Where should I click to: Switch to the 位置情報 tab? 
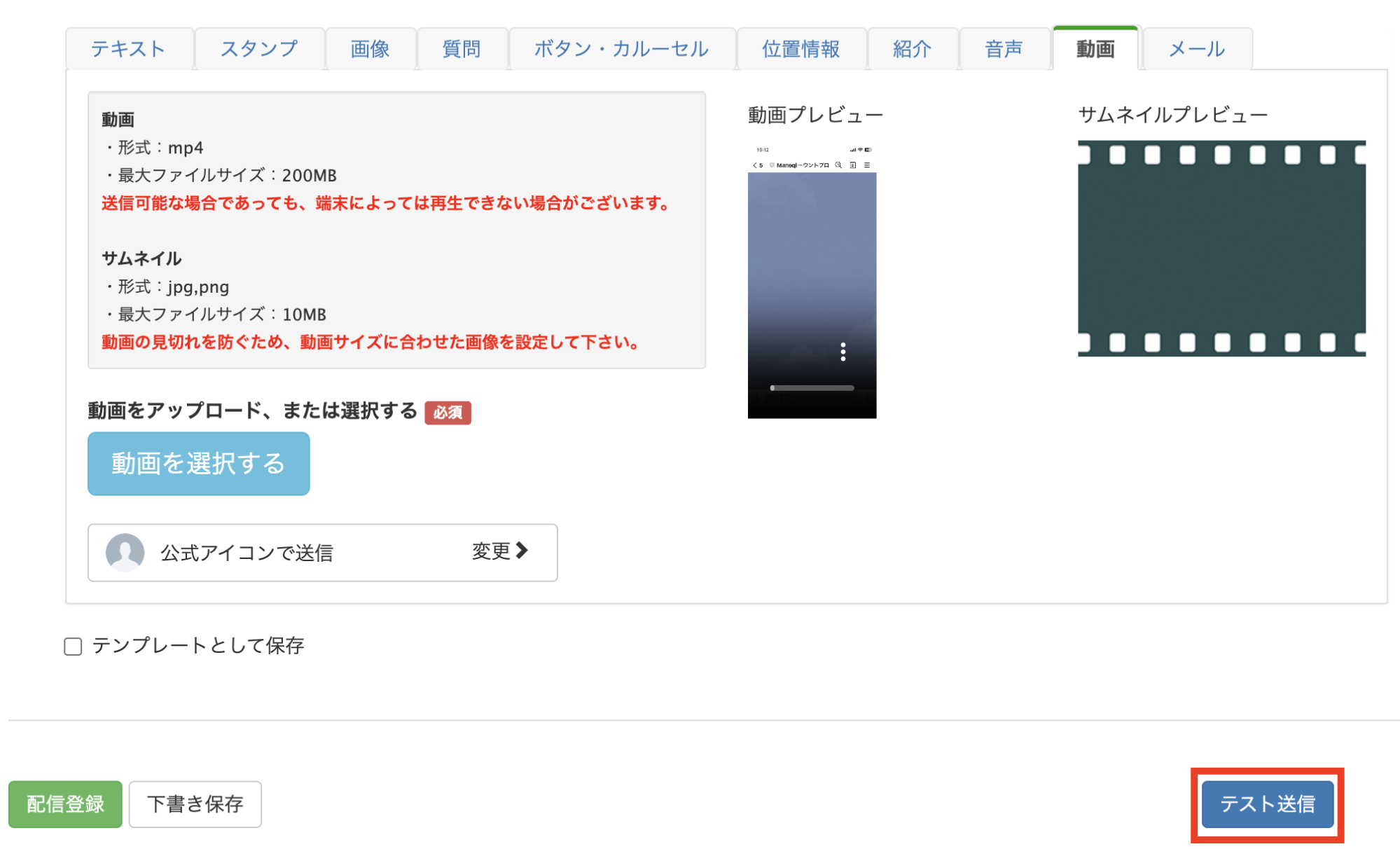pos(801,49)
